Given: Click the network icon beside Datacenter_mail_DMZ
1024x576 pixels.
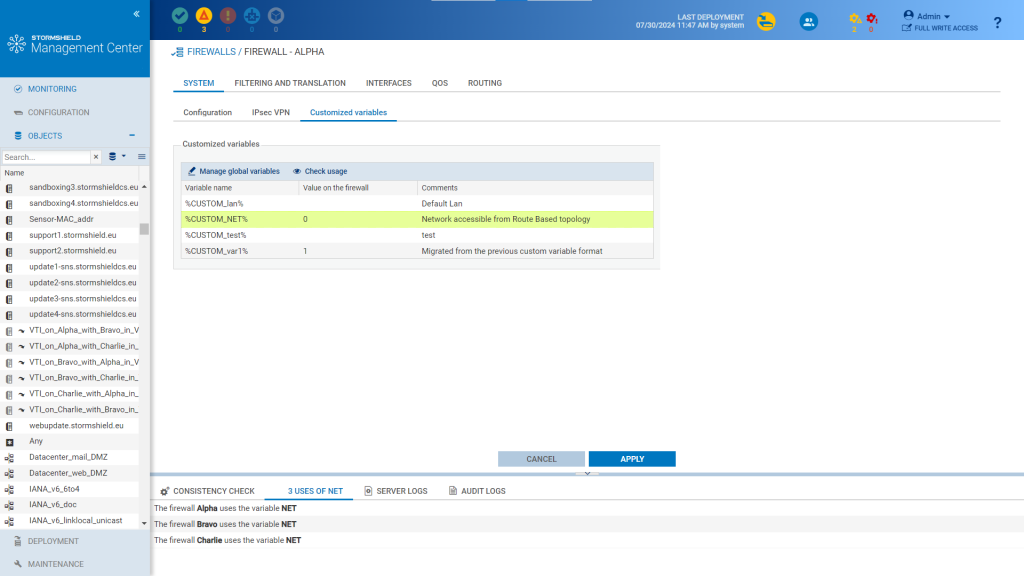Looking at the screenshot, I should [9, 458].
